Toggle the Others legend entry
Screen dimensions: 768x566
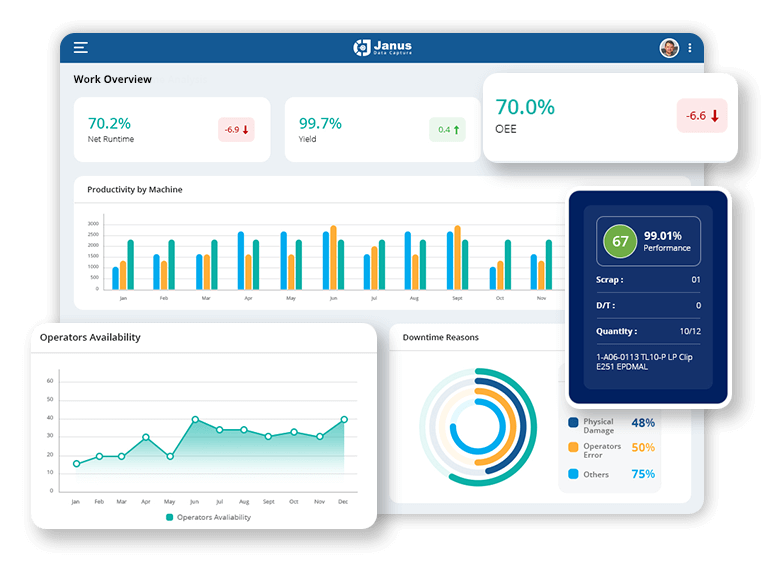[x=596, y=474]
